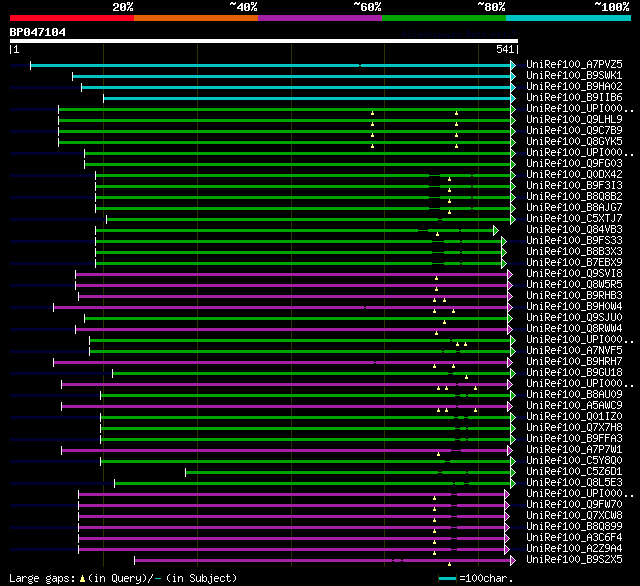Select label UniRef100_B9RHB3
The width and height of the screenshot is (640, 586).
[x=574, y=296]
